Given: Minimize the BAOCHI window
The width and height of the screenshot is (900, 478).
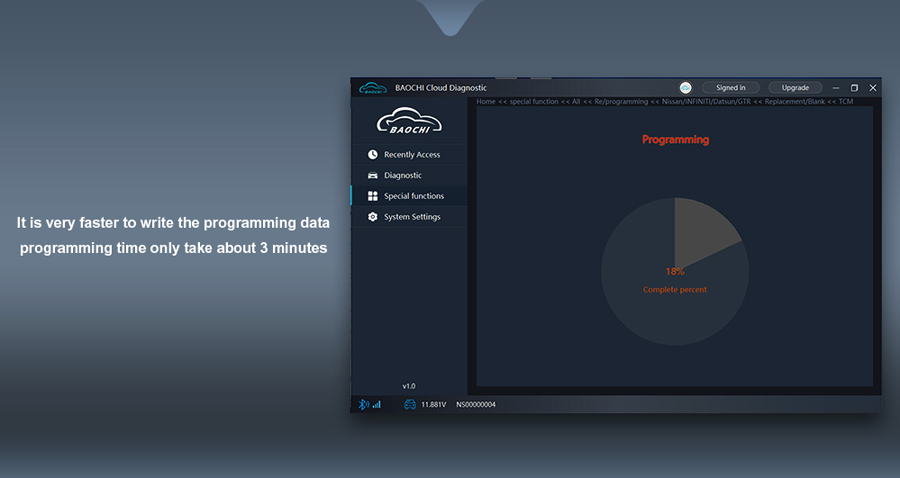Looking at the screenshot, I should click(x=836, y=88).
